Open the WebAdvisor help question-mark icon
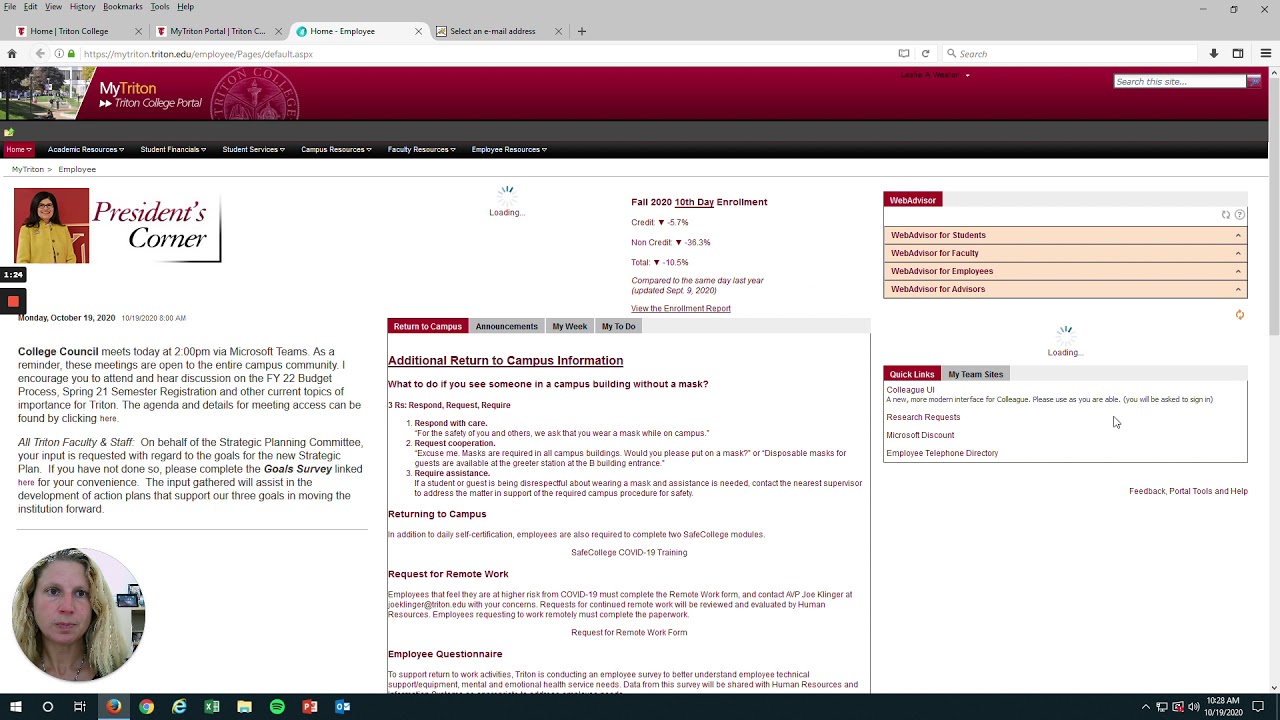 click(x=1240, y=215)
